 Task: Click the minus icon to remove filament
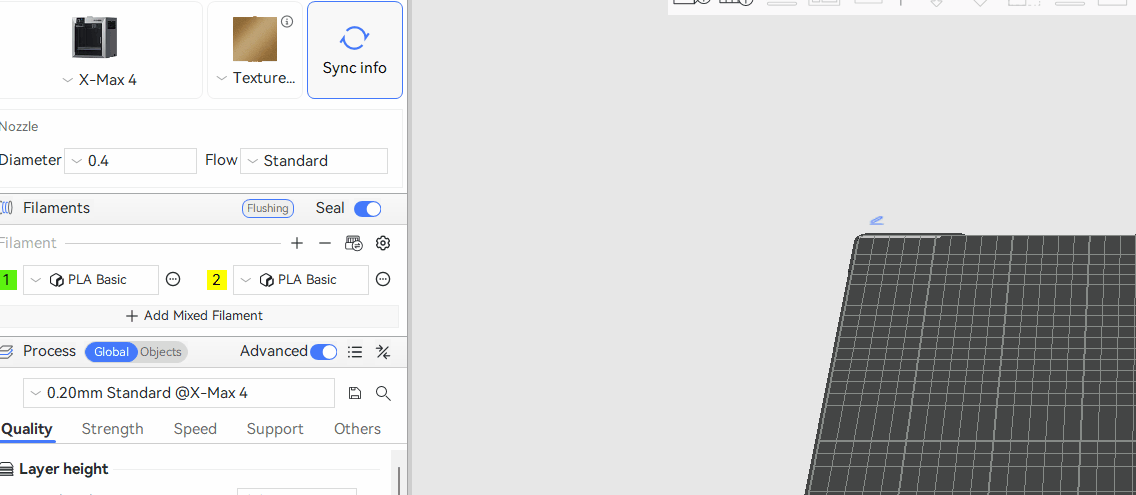tap(325, 244)
